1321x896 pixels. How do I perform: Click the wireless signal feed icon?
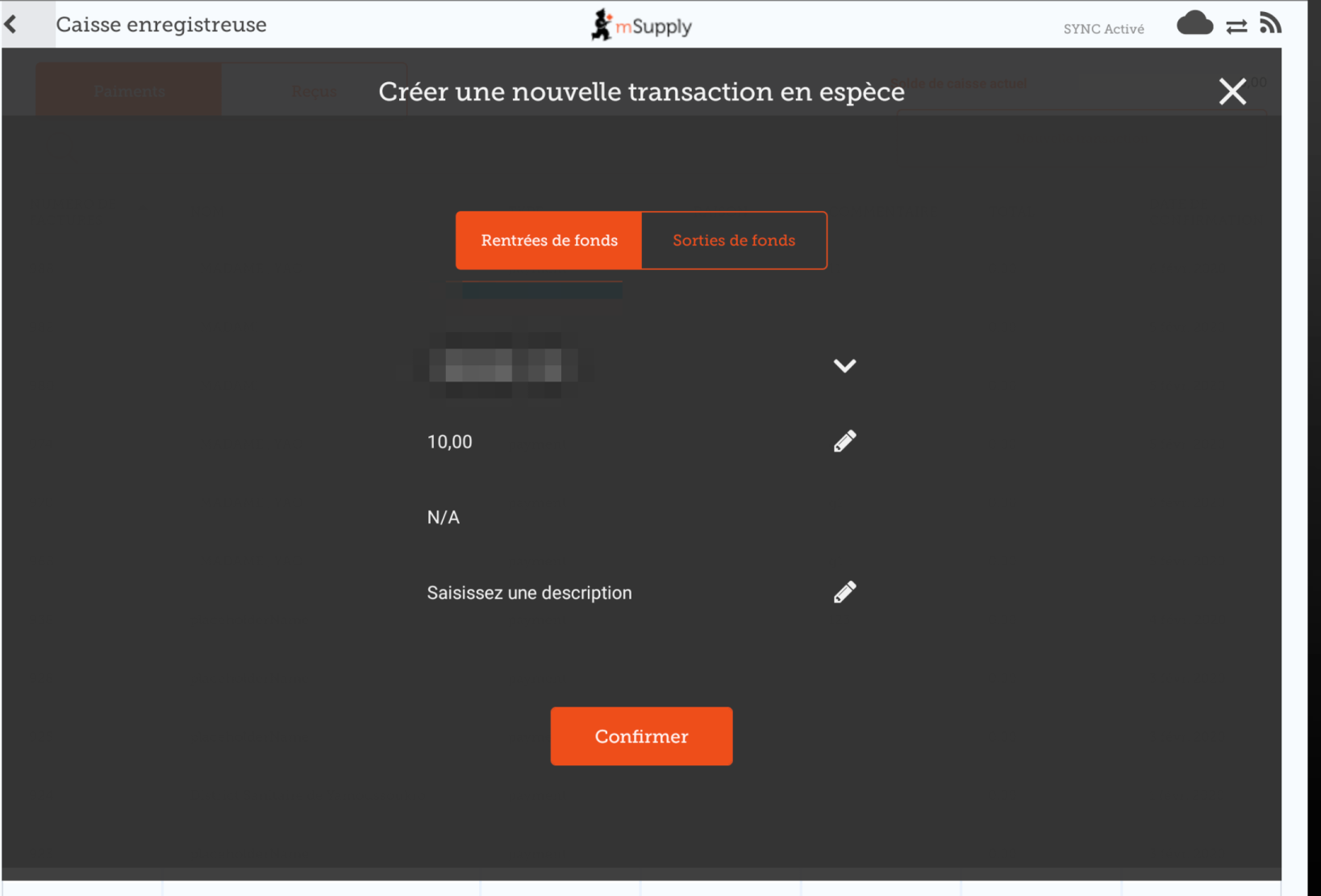[x=1270, y=23]
